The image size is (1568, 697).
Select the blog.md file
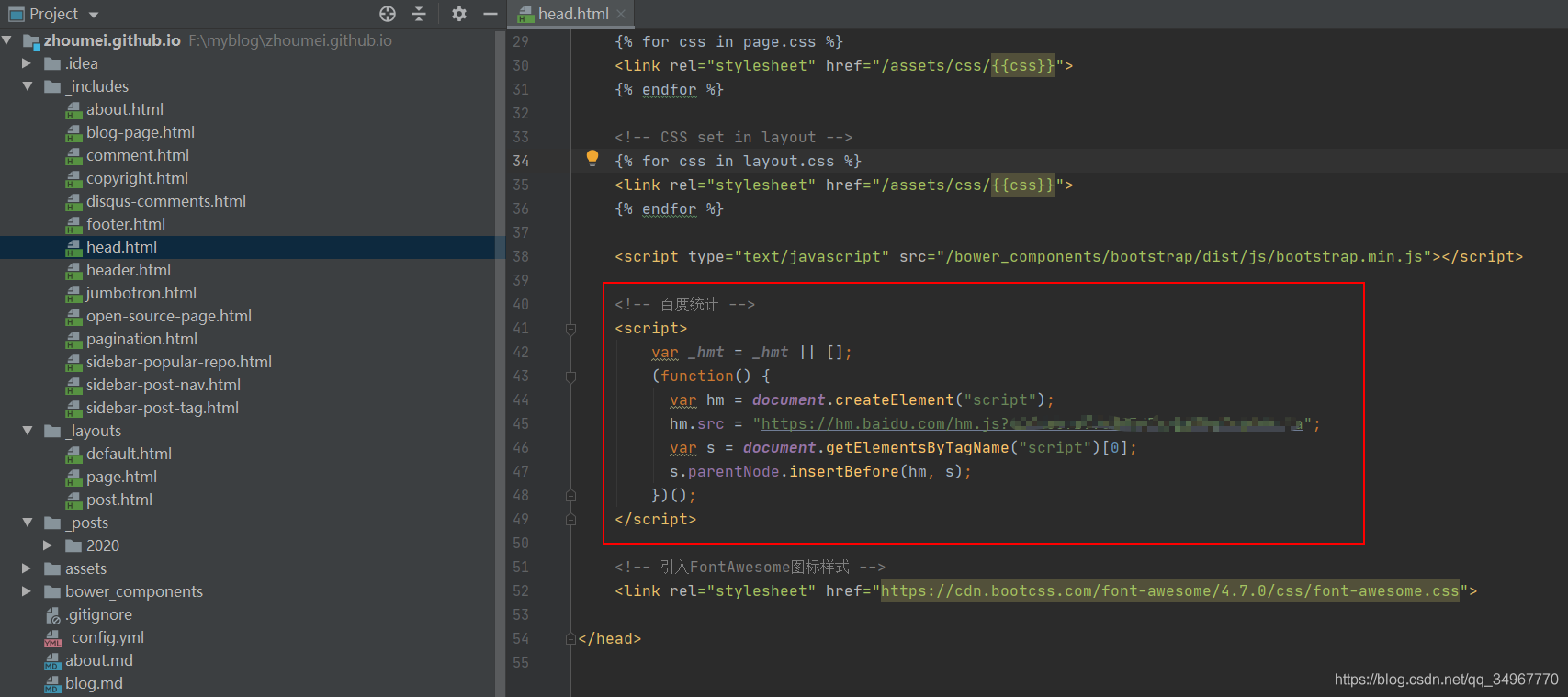[94, 683]
